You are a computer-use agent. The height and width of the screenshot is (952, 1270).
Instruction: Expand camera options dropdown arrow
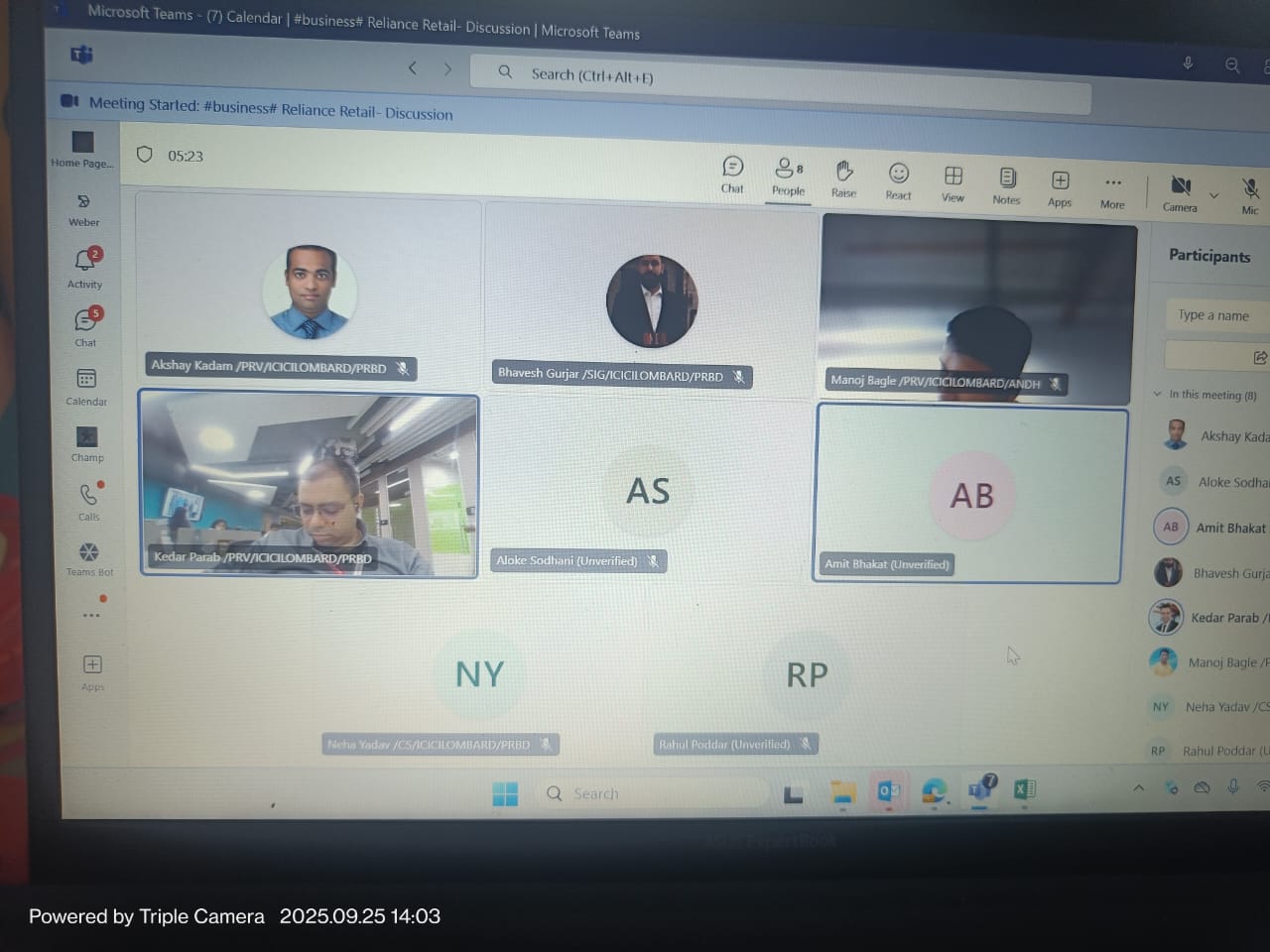pos(1213,195)
